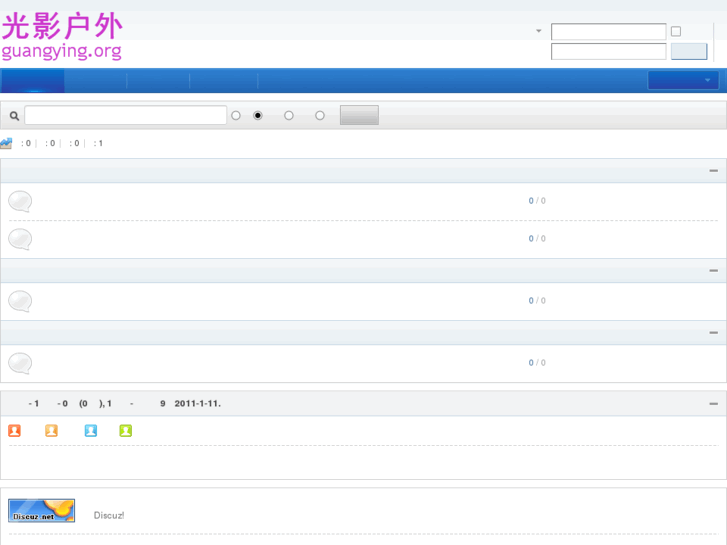This screenshot has height=545, width=727.
Task: Open the statistics chart icon above the forum list
Action: coord(6,143)
